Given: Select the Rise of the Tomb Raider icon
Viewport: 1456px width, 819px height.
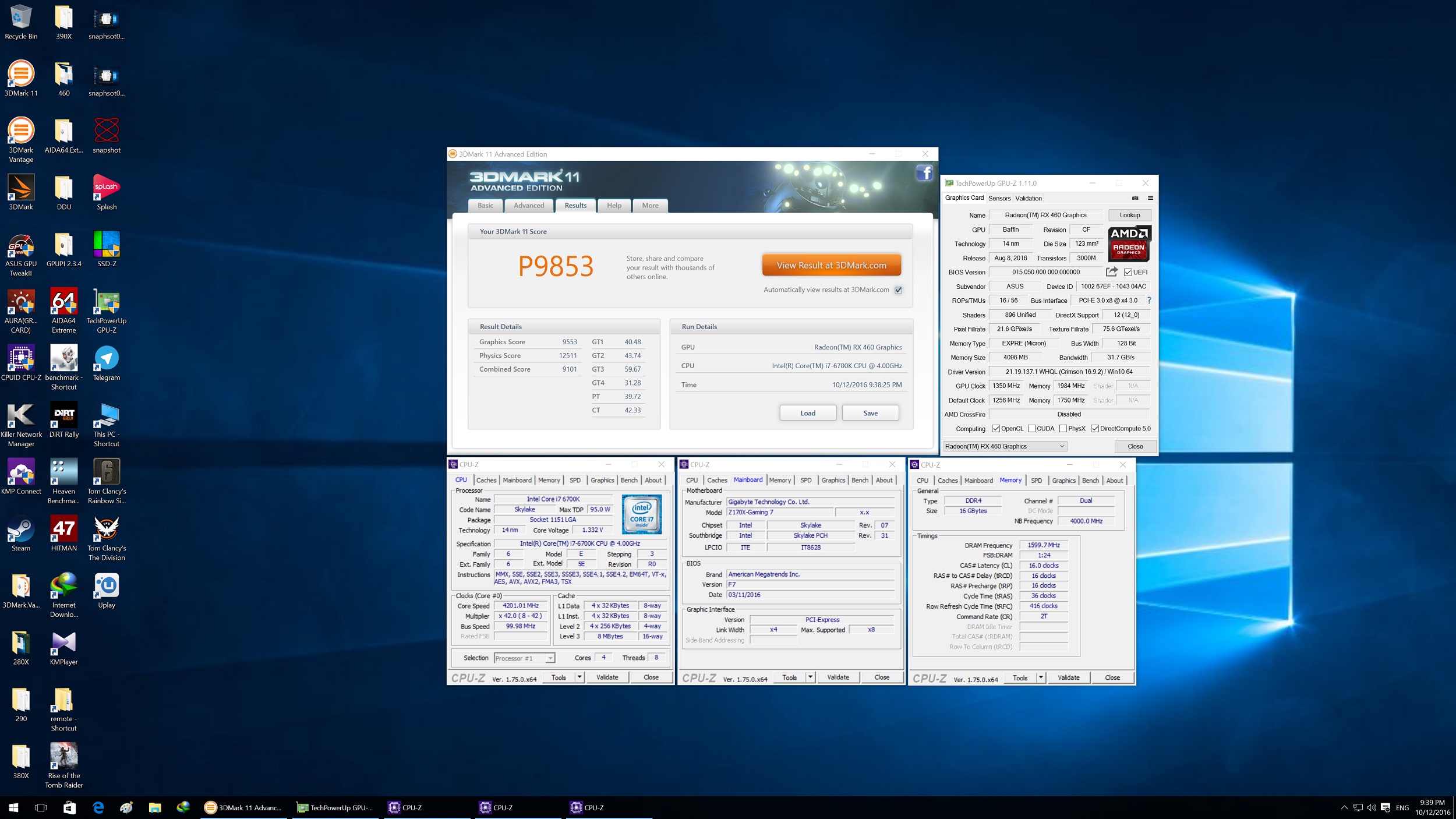Looking at the screenshot, I should tap(63, 766).
